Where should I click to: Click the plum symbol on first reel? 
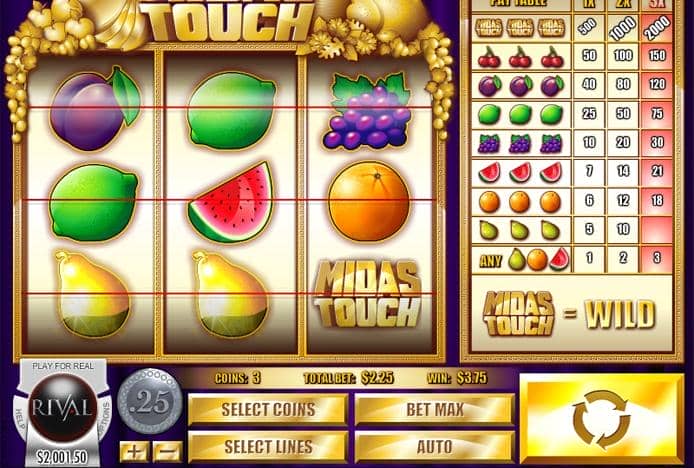point(95,109)
